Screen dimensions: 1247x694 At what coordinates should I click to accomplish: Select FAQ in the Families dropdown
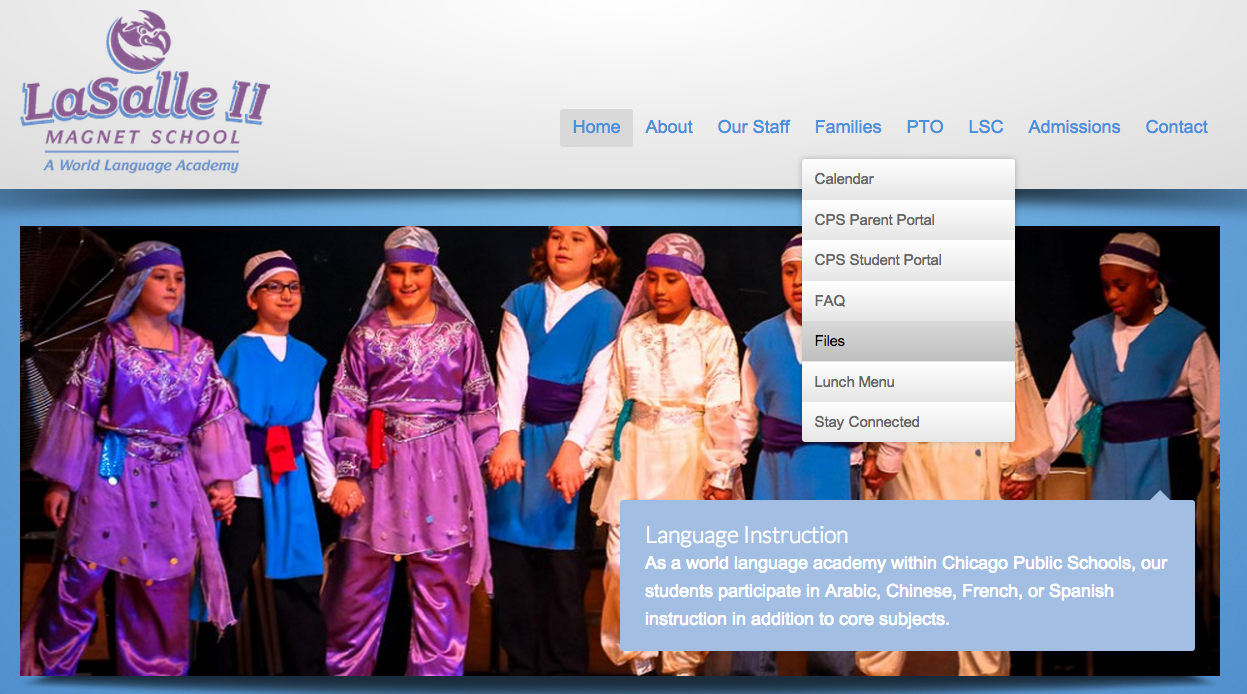pos(908,301)
